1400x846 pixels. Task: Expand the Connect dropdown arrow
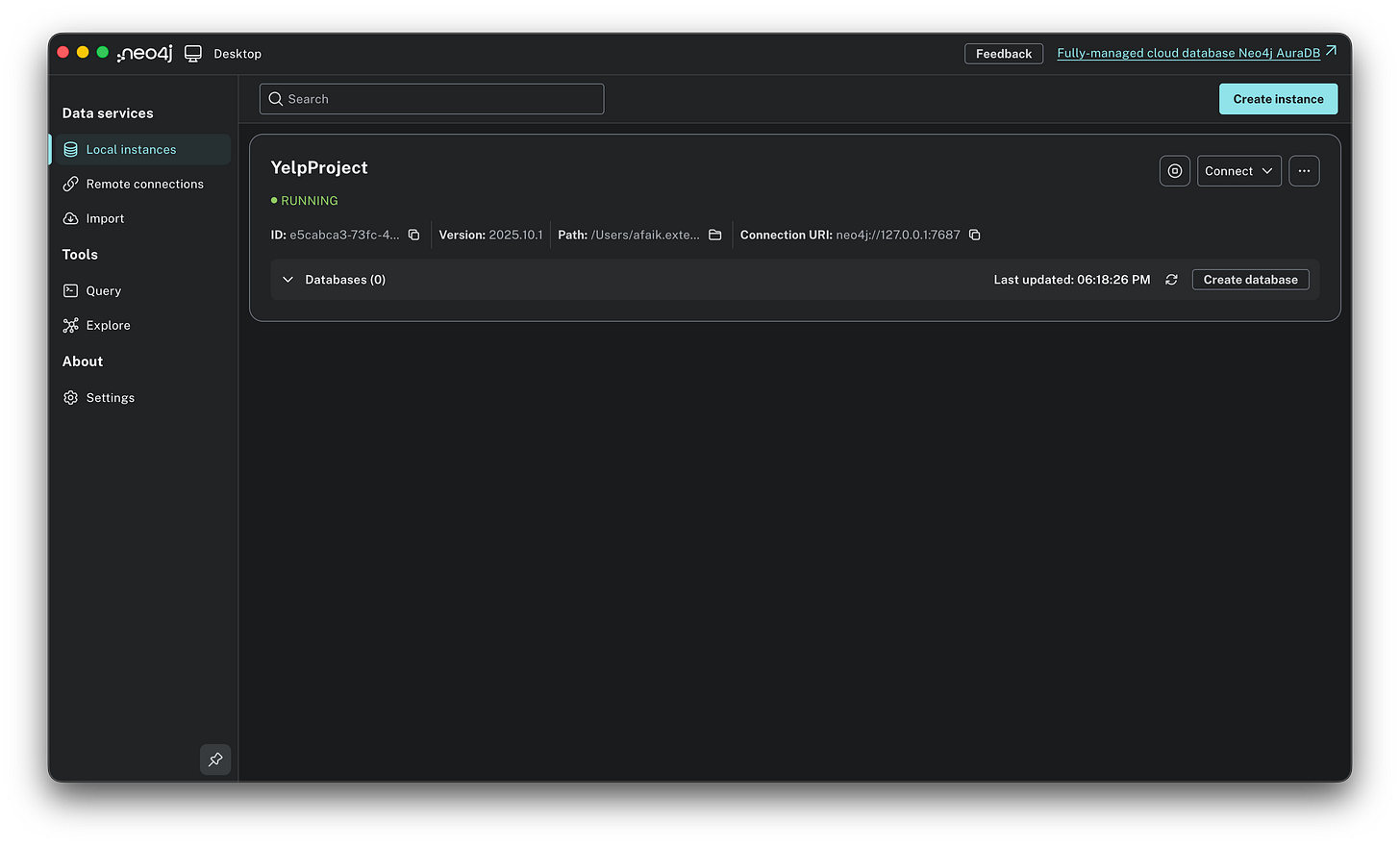[1266, 170]
